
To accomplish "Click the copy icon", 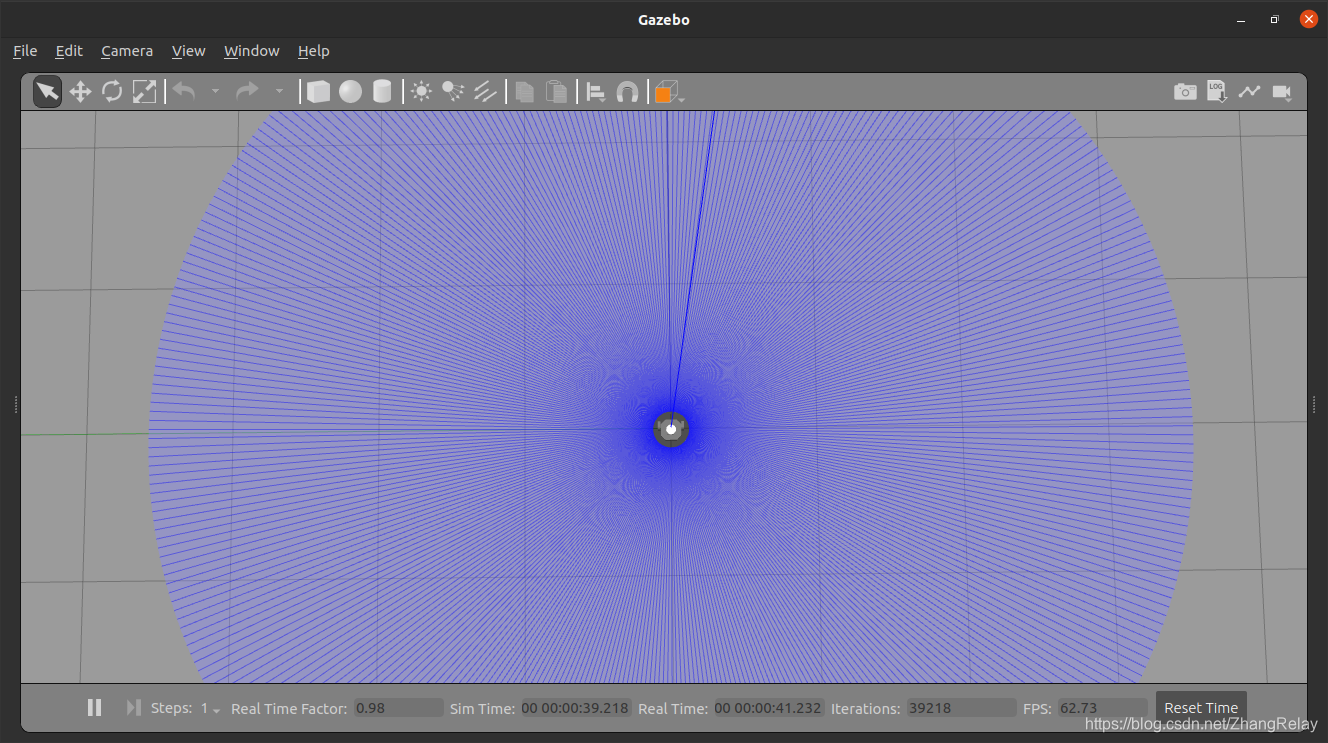I will [525, 92].
